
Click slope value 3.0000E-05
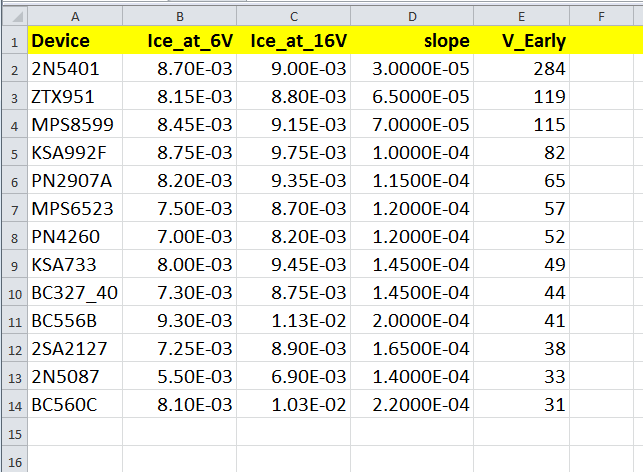pyautogui.click(x=412, y=68)
